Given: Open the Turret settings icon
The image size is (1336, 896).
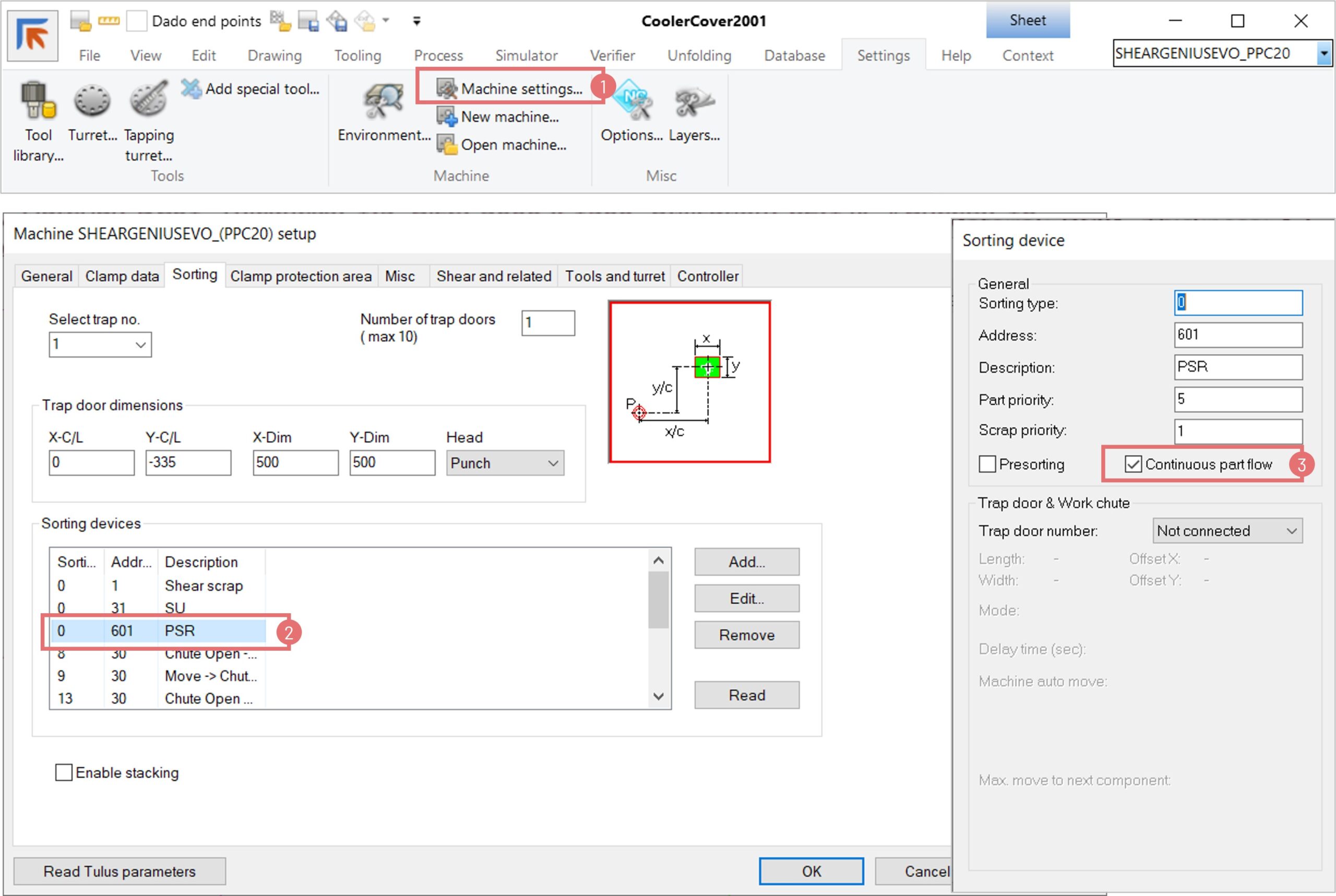Looking at the screenshot, I should tap(91, 101).
